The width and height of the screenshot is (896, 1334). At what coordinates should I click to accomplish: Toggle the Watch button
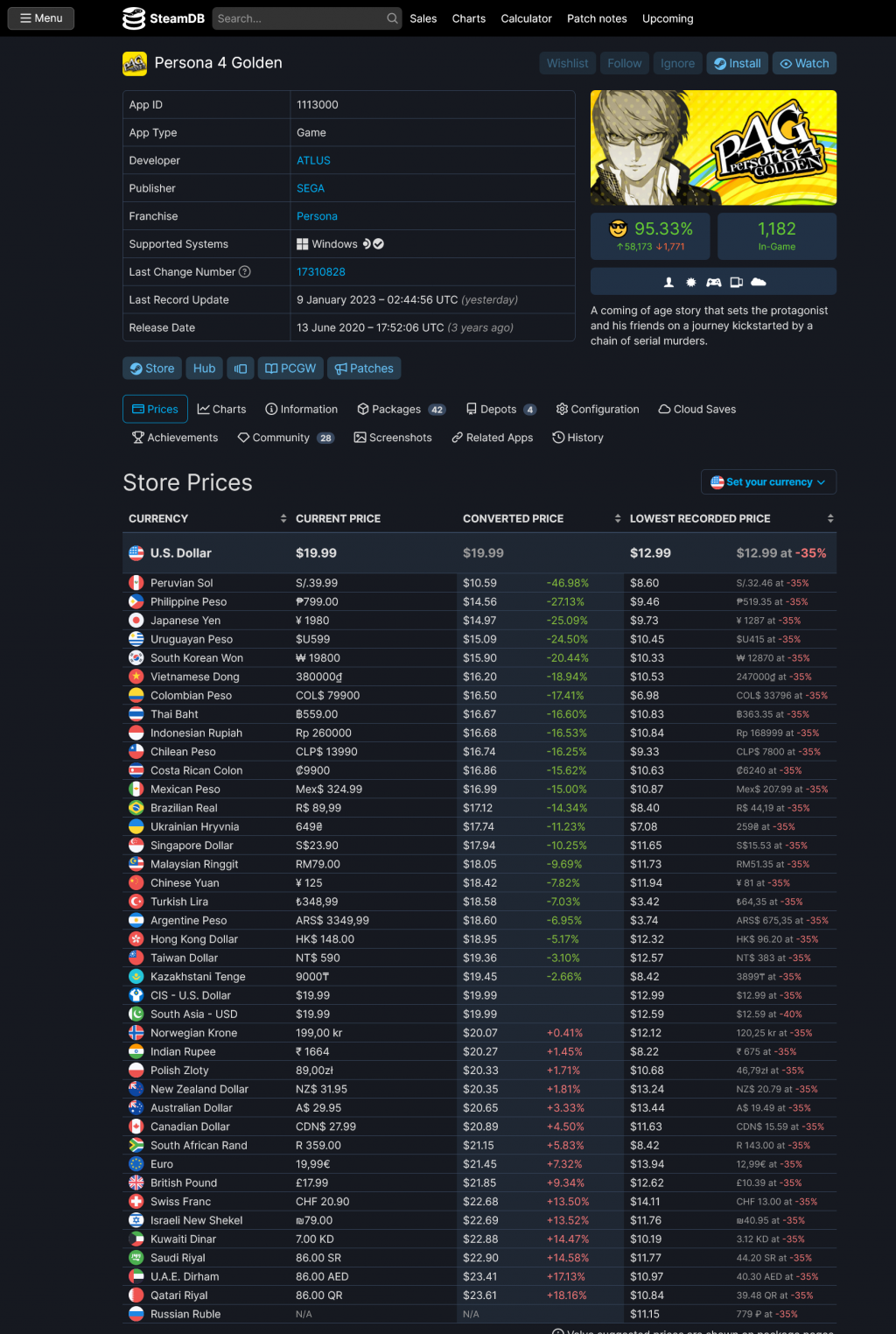click(804, 63)
